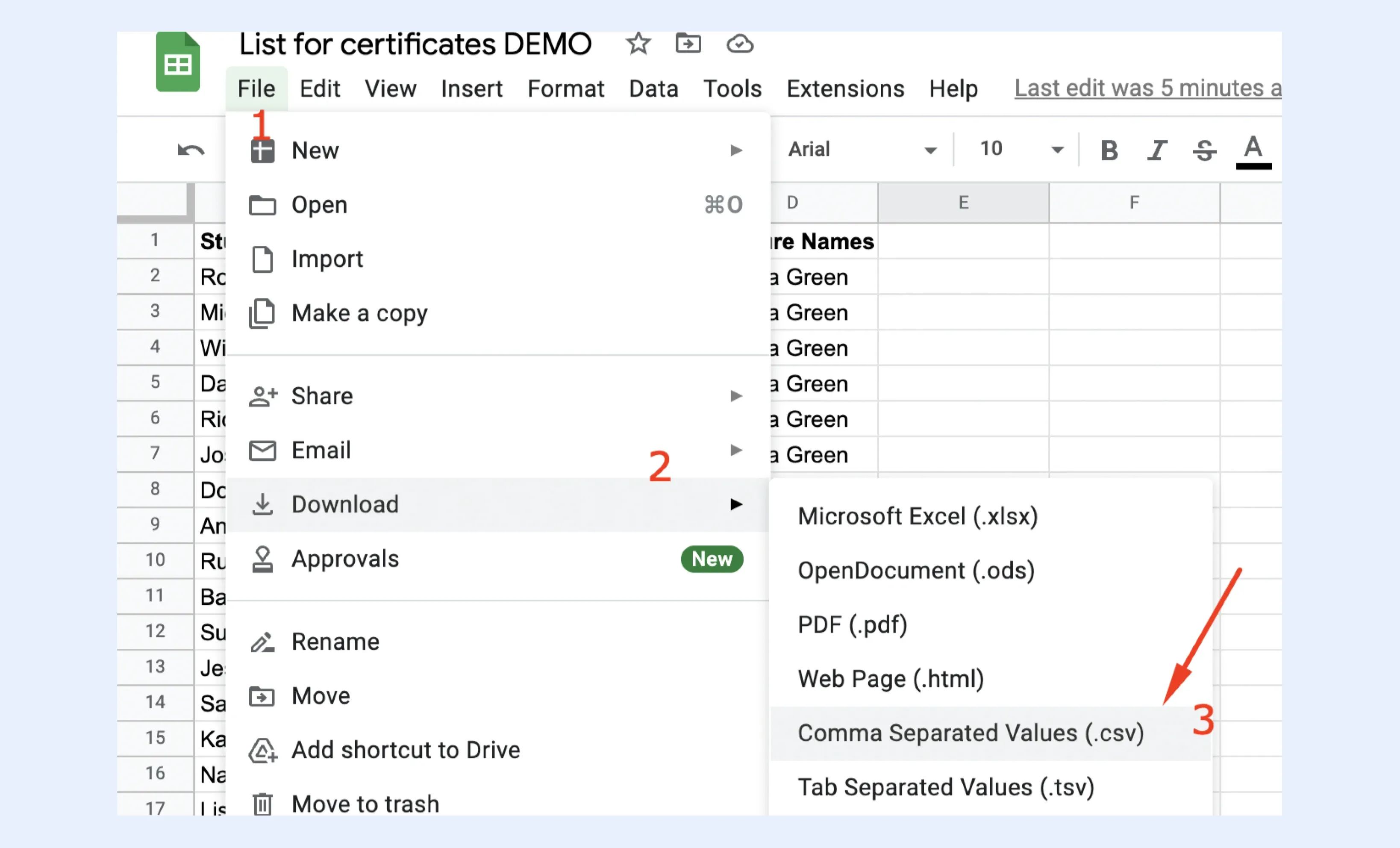Click the document title List for certificates DEMO
The image size is (1400, 848).
pyautogui.click(x=415, y=44)
